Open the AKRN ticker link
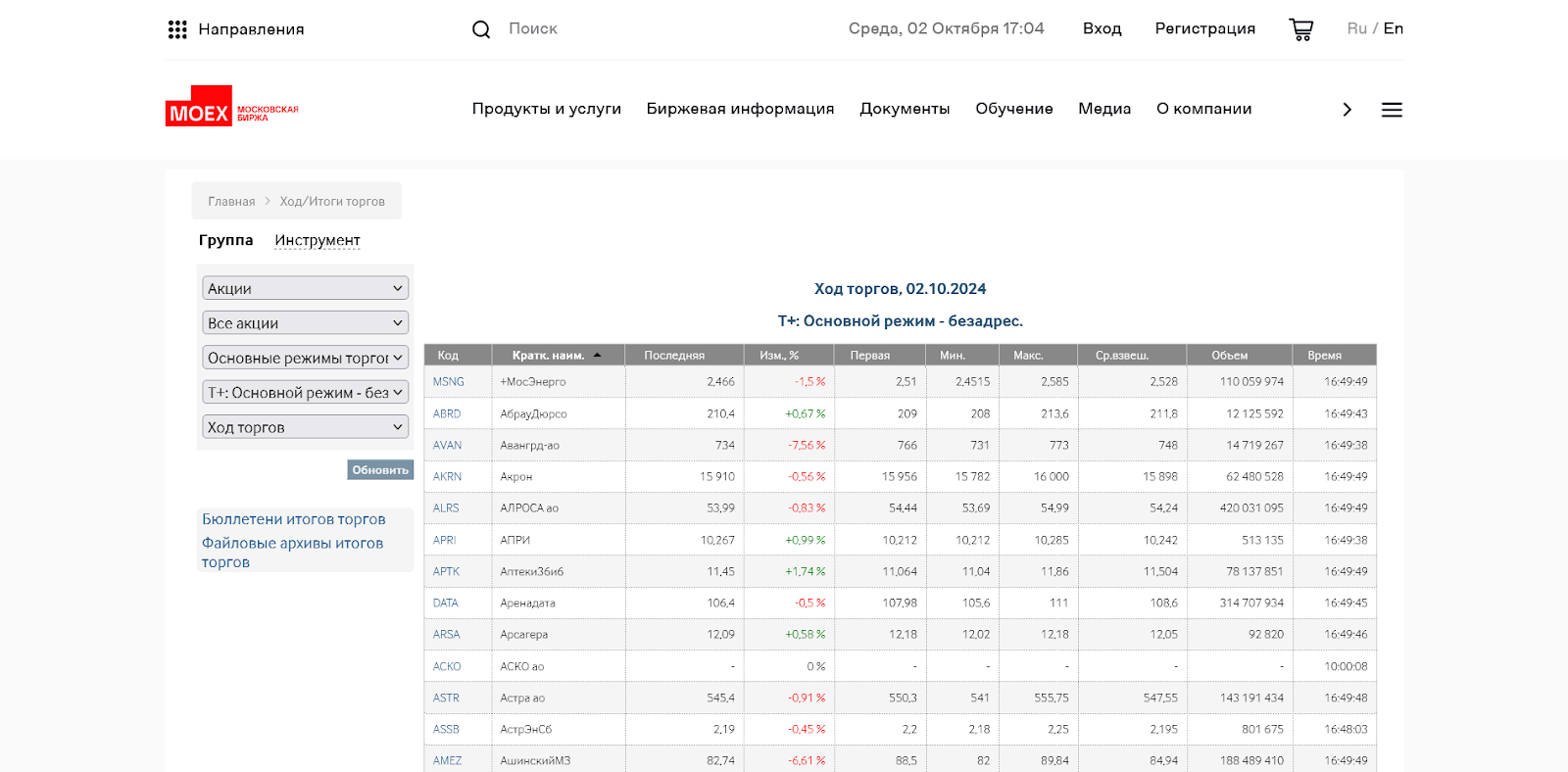The height and width of the screenshot is (772, 1568). point(447,476)
